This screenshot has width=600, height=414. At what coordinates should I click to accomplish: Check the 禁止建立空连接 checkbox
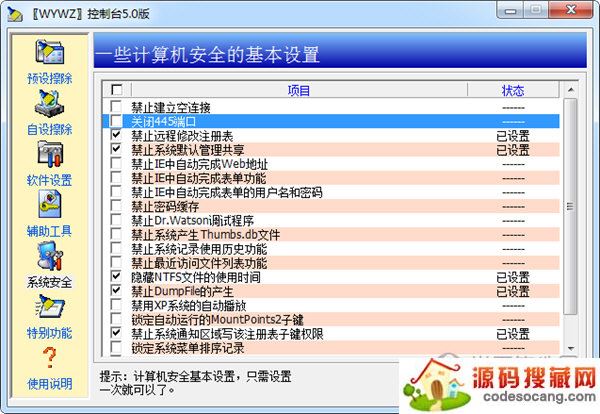tap(116, 107)
